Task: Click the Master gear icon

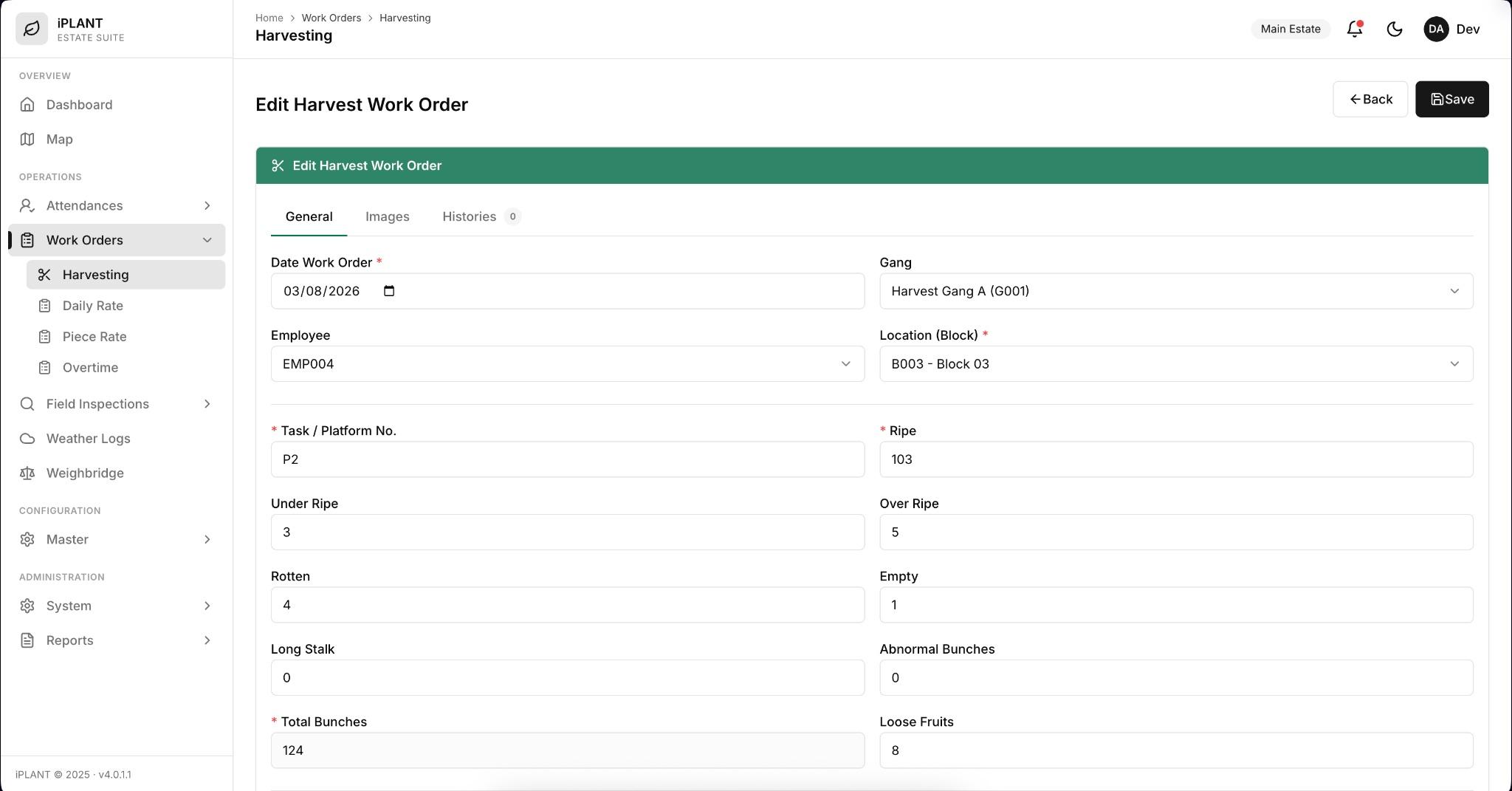Action: click(27, 540)
